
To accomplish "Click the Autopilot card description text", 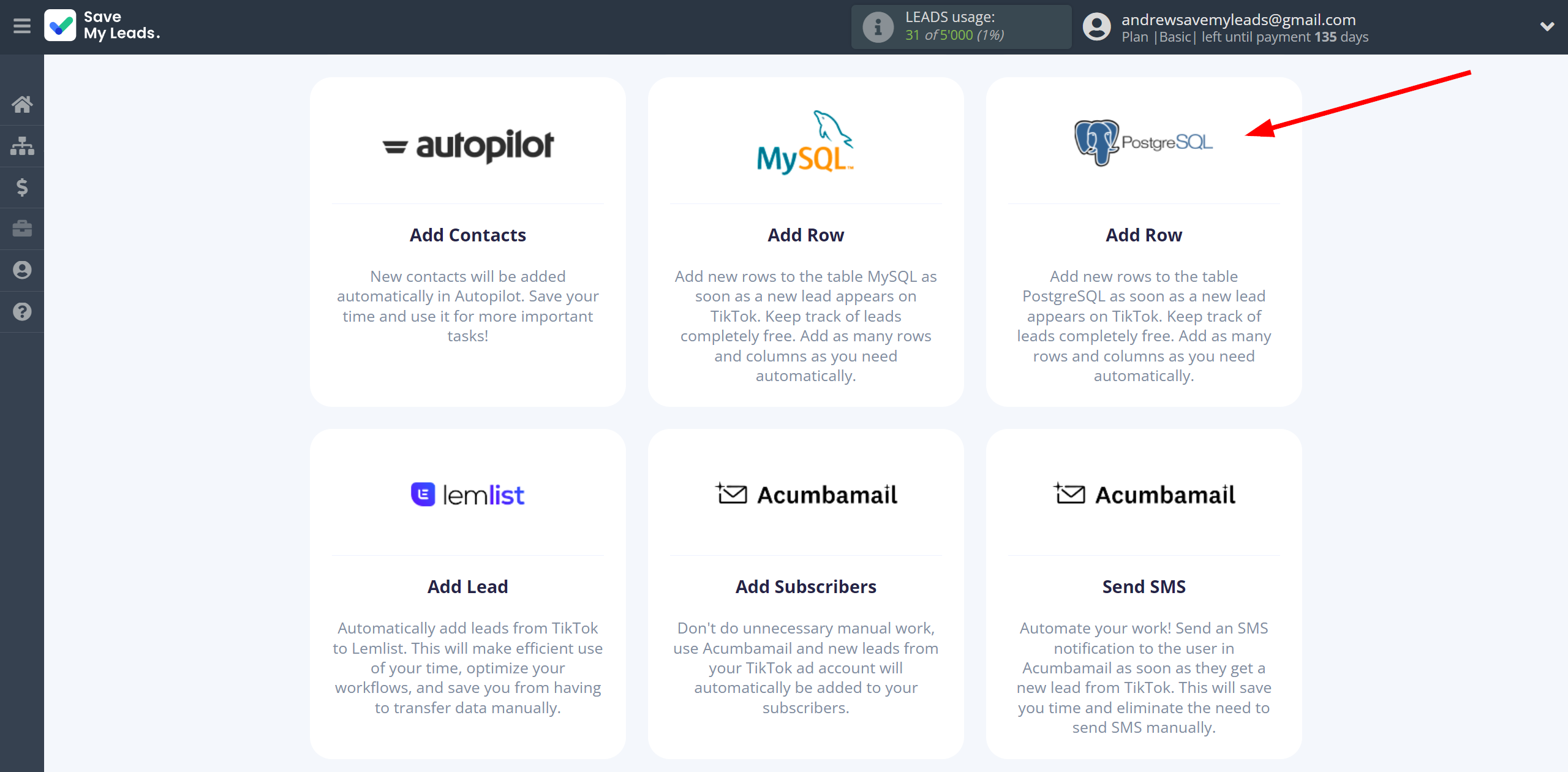I will [x=468, y=306].
